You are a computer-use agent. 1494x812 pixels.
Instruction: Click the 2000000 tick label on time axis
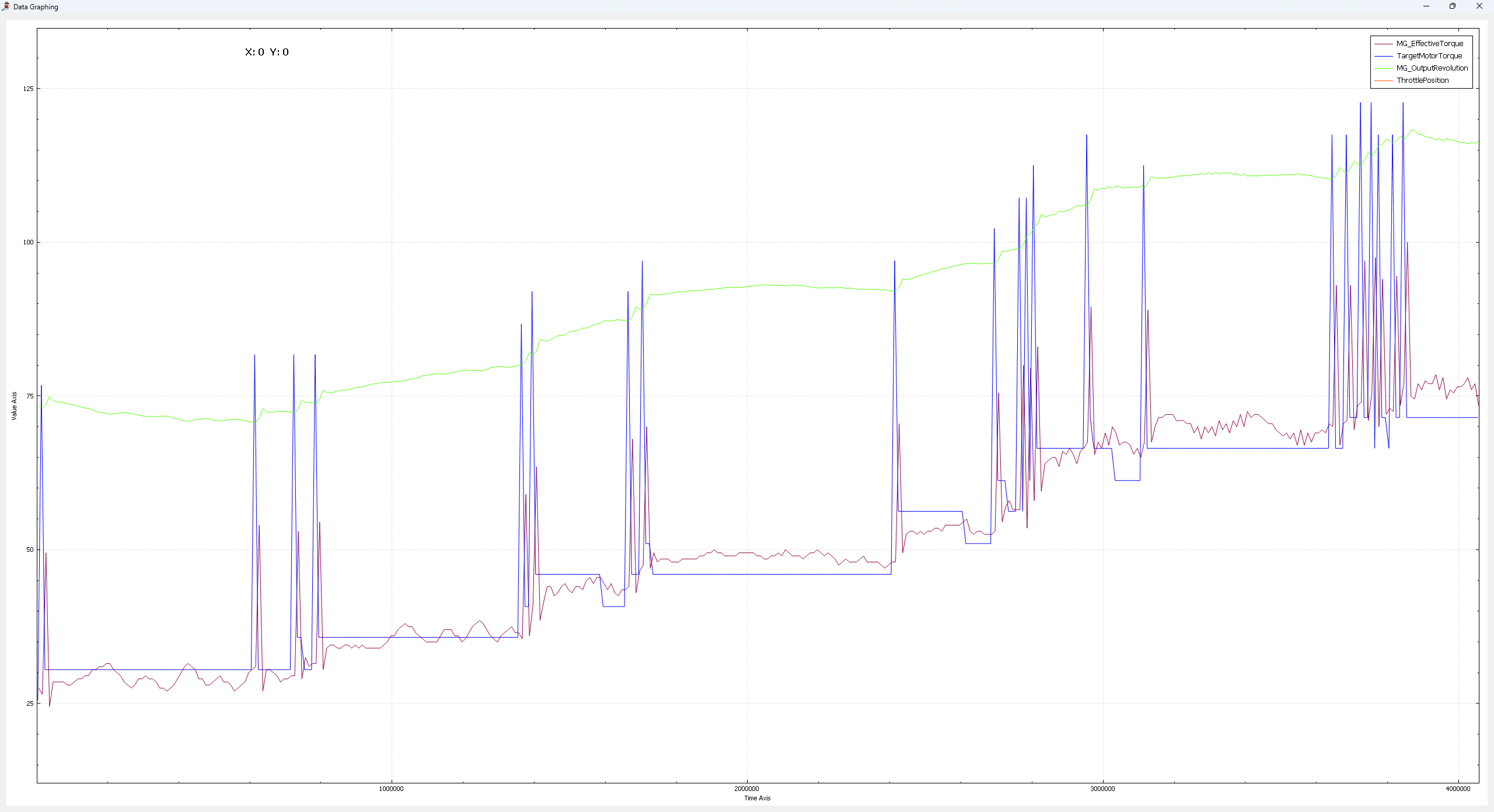point(746,789)
